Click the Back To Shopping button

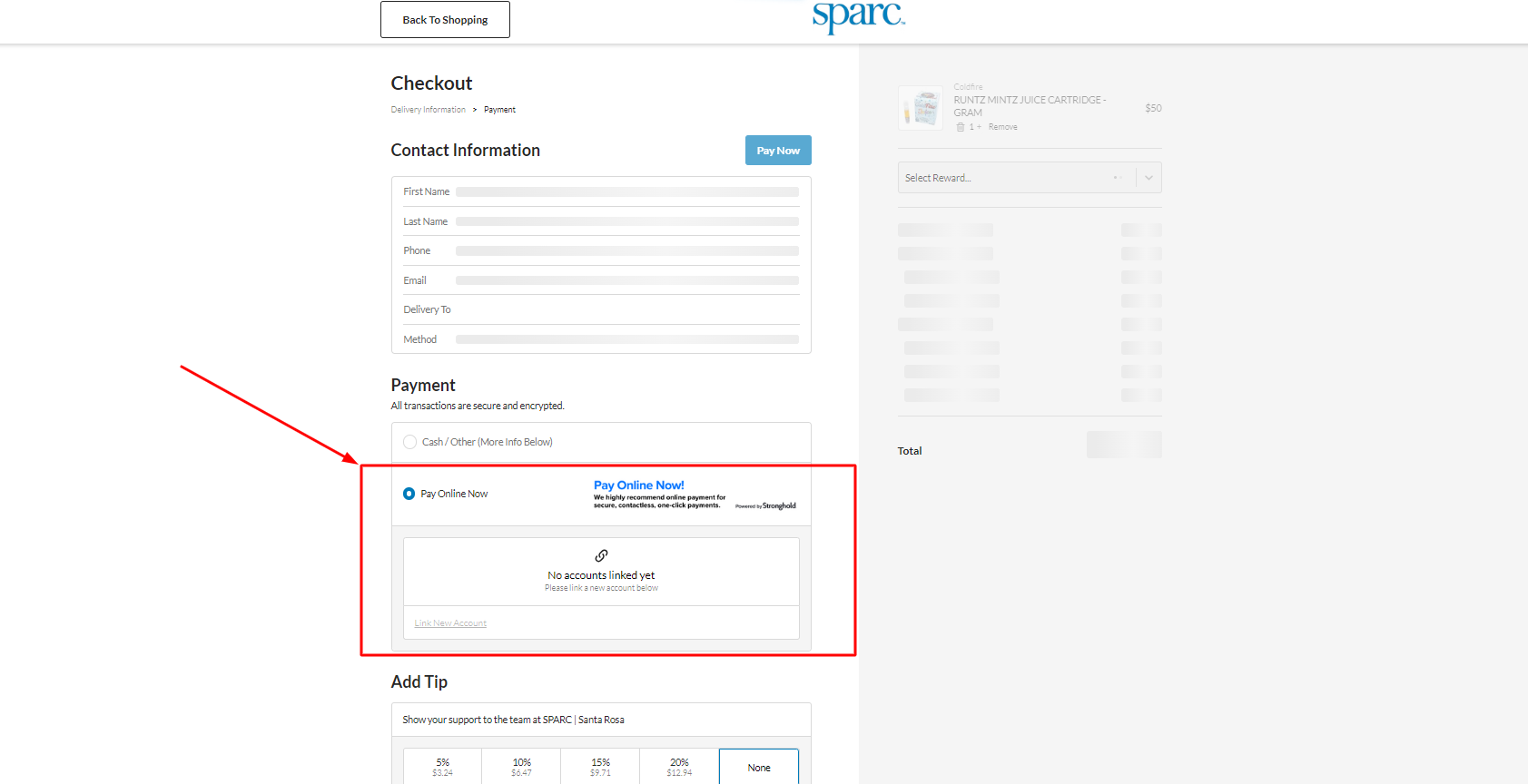(445, 19)
